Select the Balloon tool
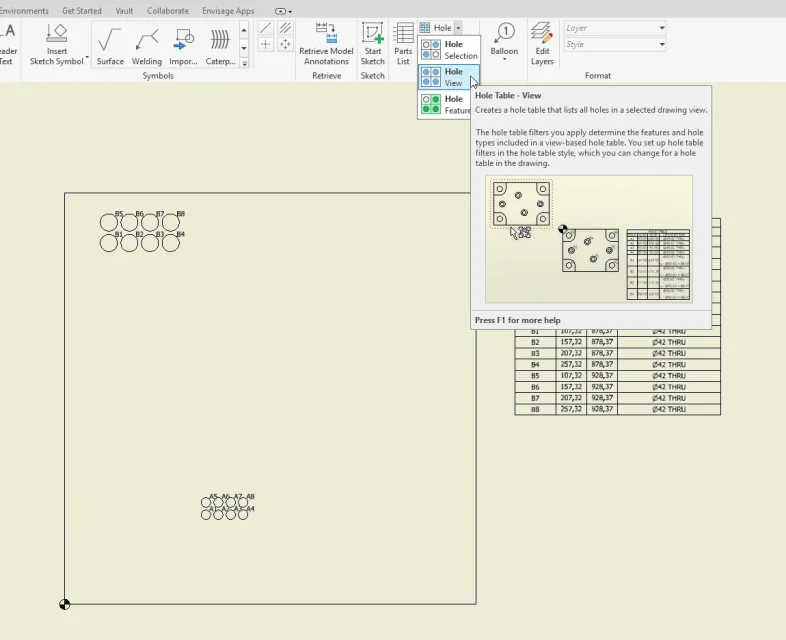The height and width of the screenshot is (640, 786). [504, 39]
